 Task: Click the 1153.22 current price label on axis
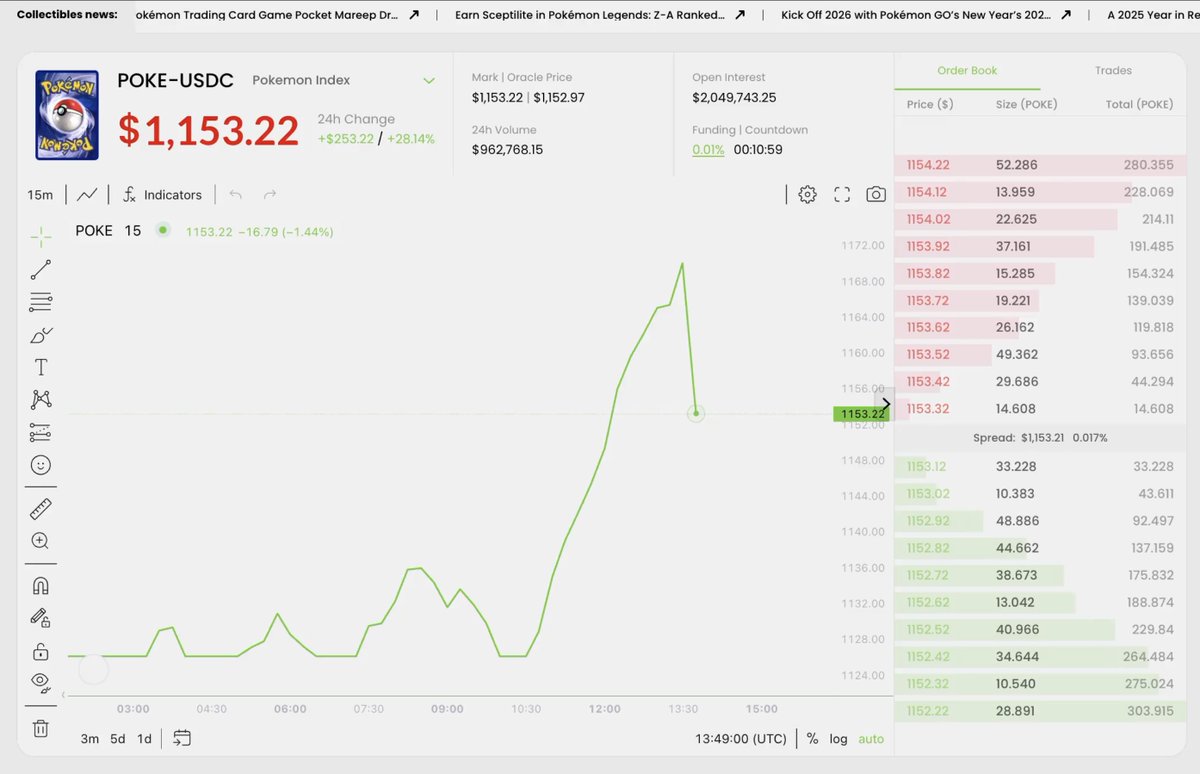coord(861,414)
